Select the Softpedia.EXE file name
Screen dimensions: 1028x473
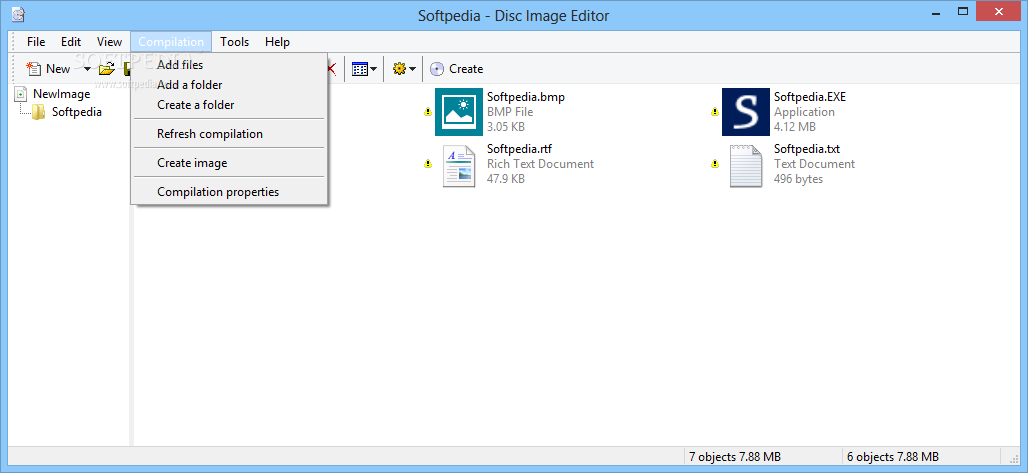coord(810,97)
